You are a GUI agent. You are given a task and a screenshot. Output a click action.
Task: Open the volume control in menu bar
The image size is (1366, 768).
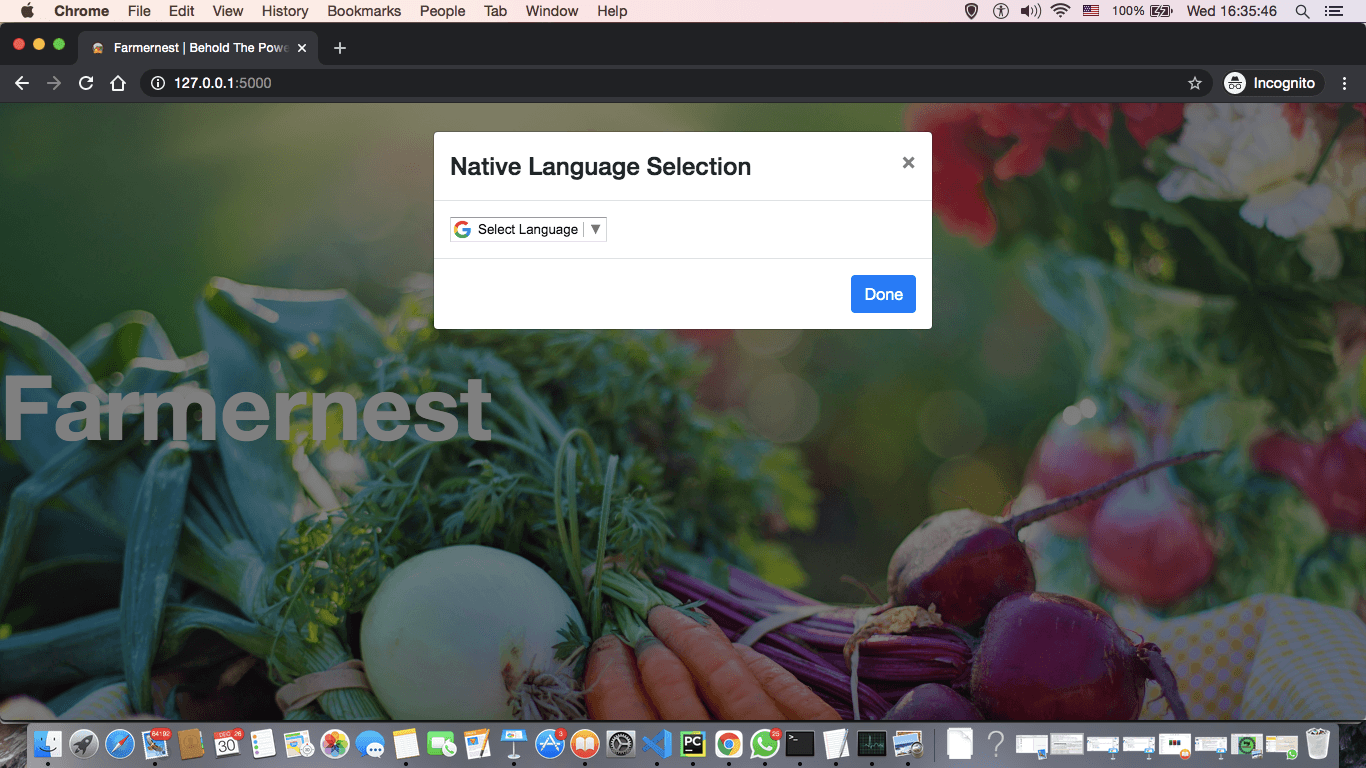click(x=1030, y=11)
